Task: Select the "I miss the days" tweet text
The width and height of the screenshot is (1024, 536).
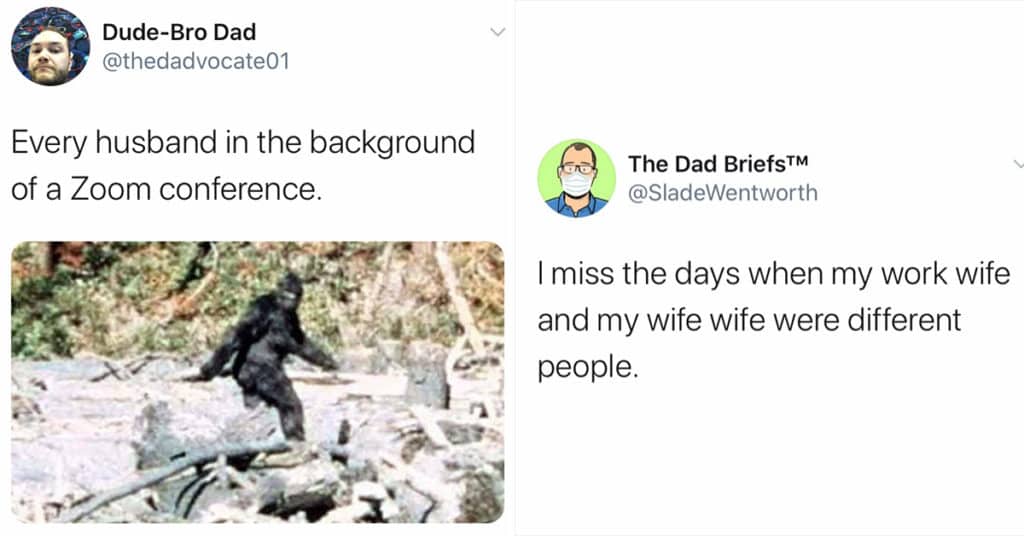Action: [x=774, y=320]
